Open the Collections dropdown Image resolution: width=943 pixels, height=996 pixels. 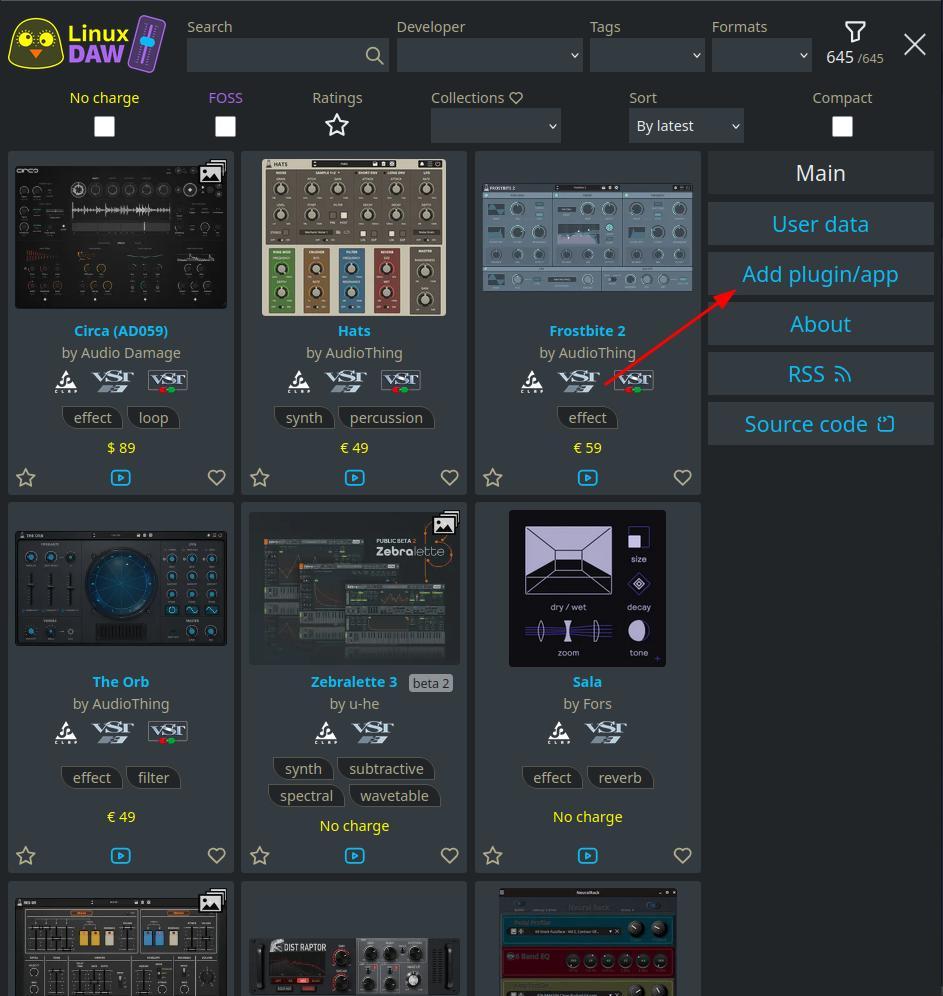coord(495,126)
